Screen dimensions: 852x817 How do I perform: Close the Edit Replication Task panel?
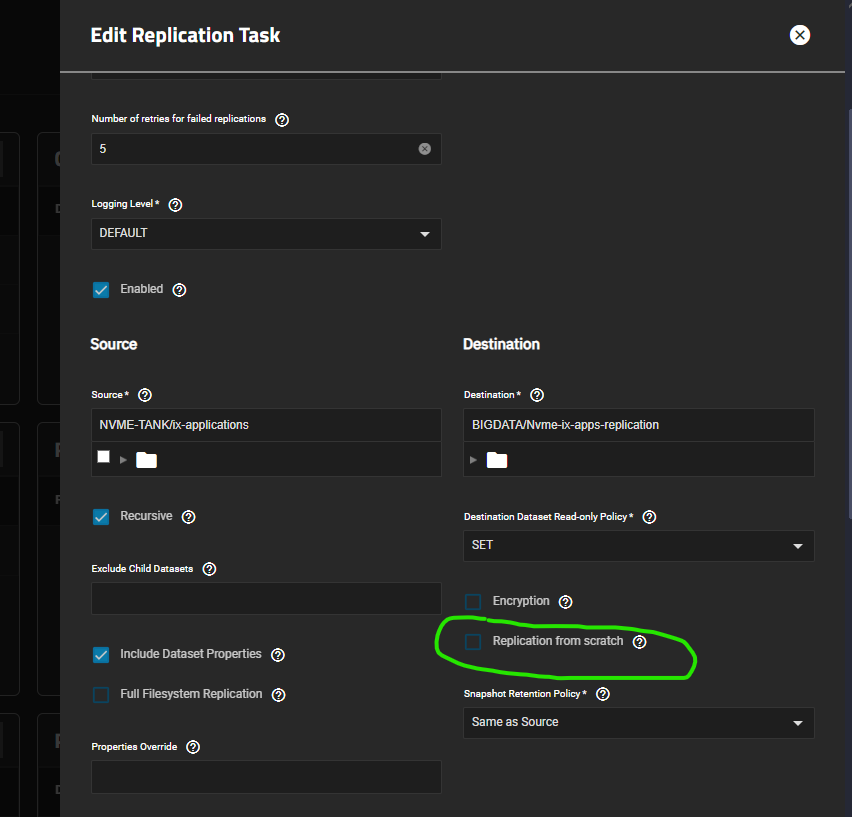coord(799,35)
